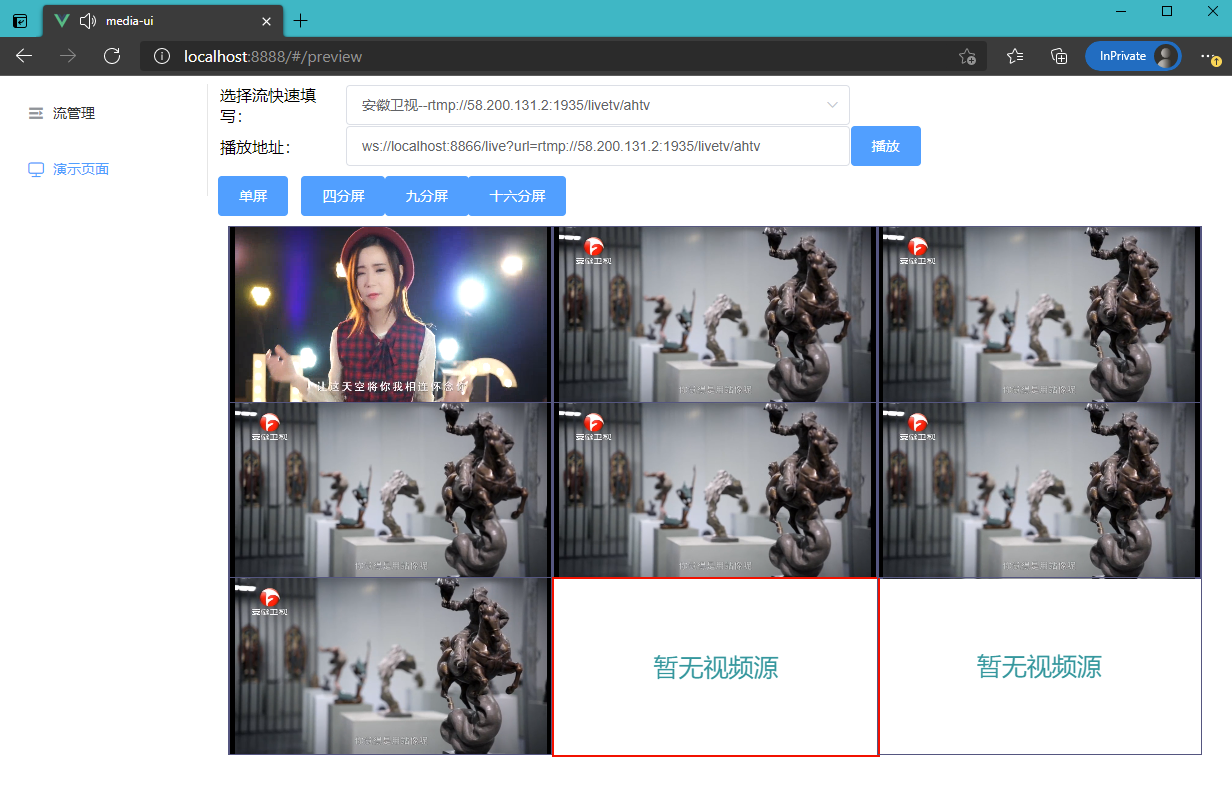Viewport: 1232px width, 808px height.
Task: Switch to 单屏 single-screen layout
Action: [253, 196]
